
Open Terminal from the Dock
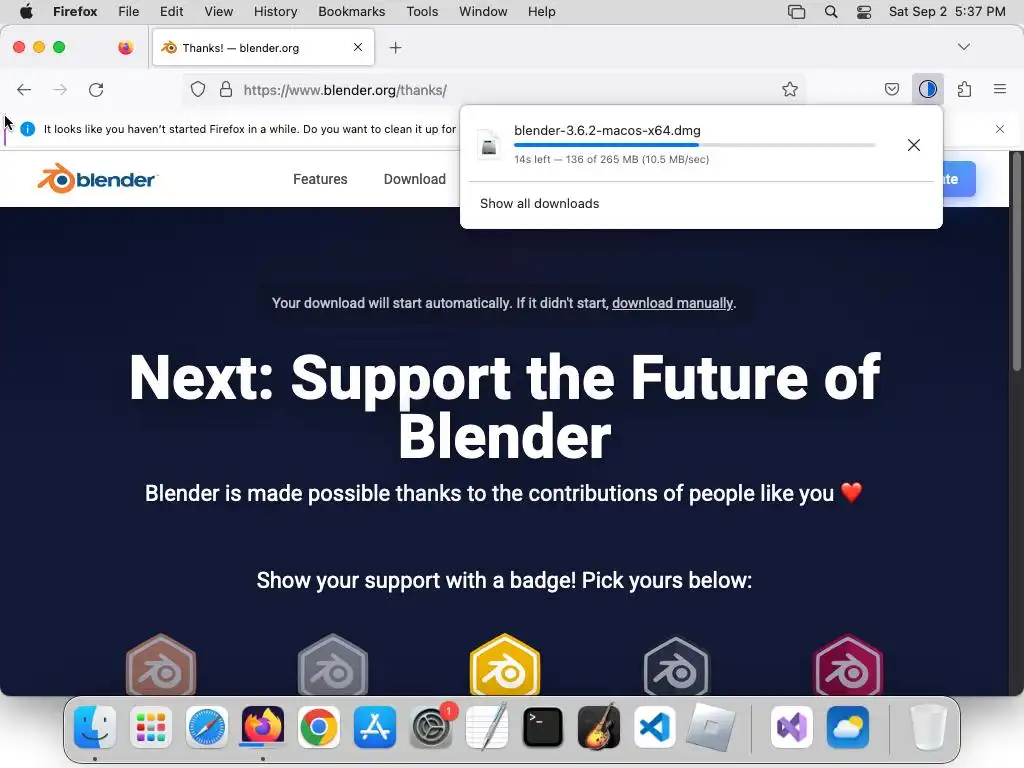pyautogui.click(x=543, y=727)
